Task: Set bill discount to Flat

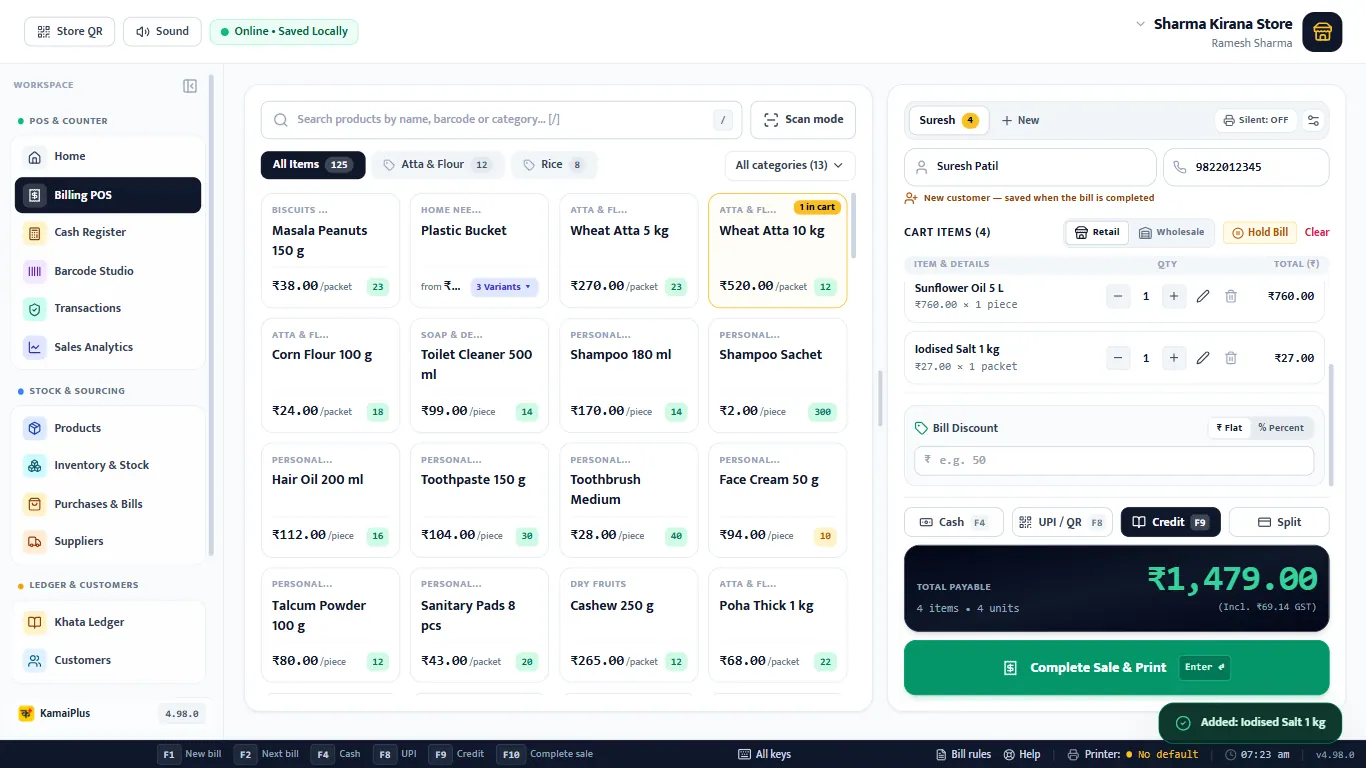Action: pyautogui.click(x=1230, y=428)
